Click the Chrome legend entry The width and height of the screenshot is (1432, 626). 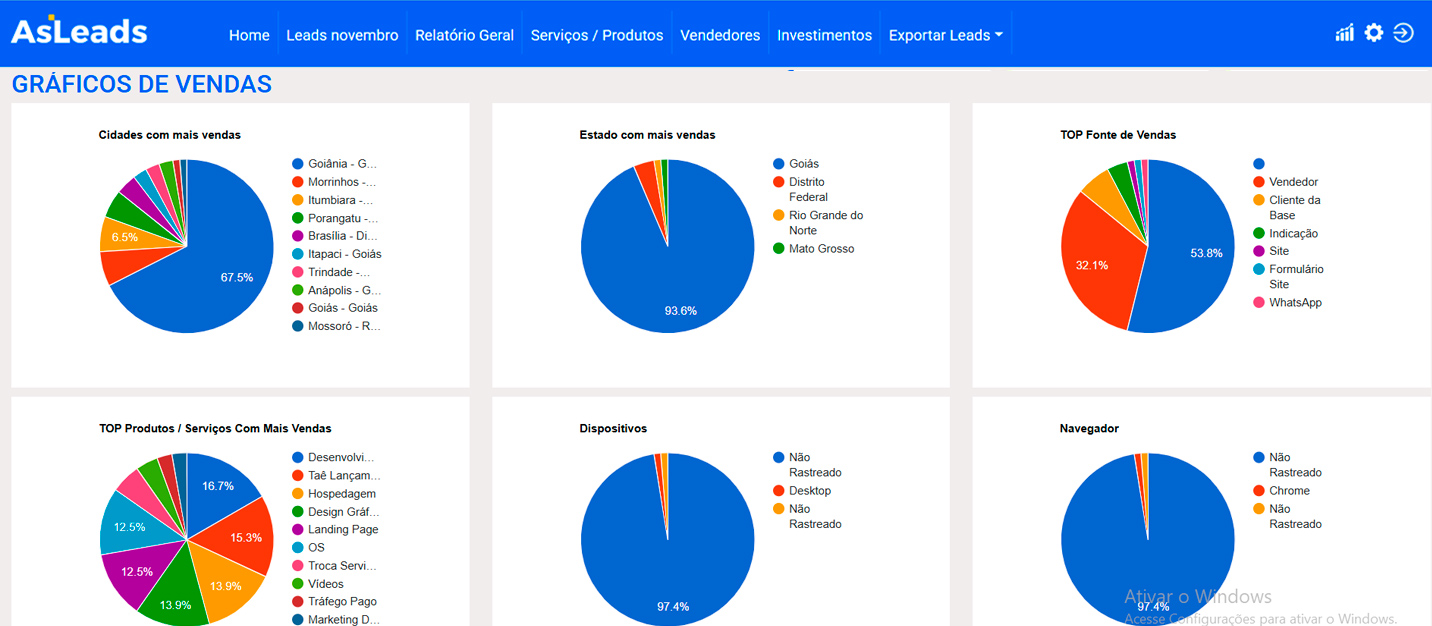pos(1289,491)
